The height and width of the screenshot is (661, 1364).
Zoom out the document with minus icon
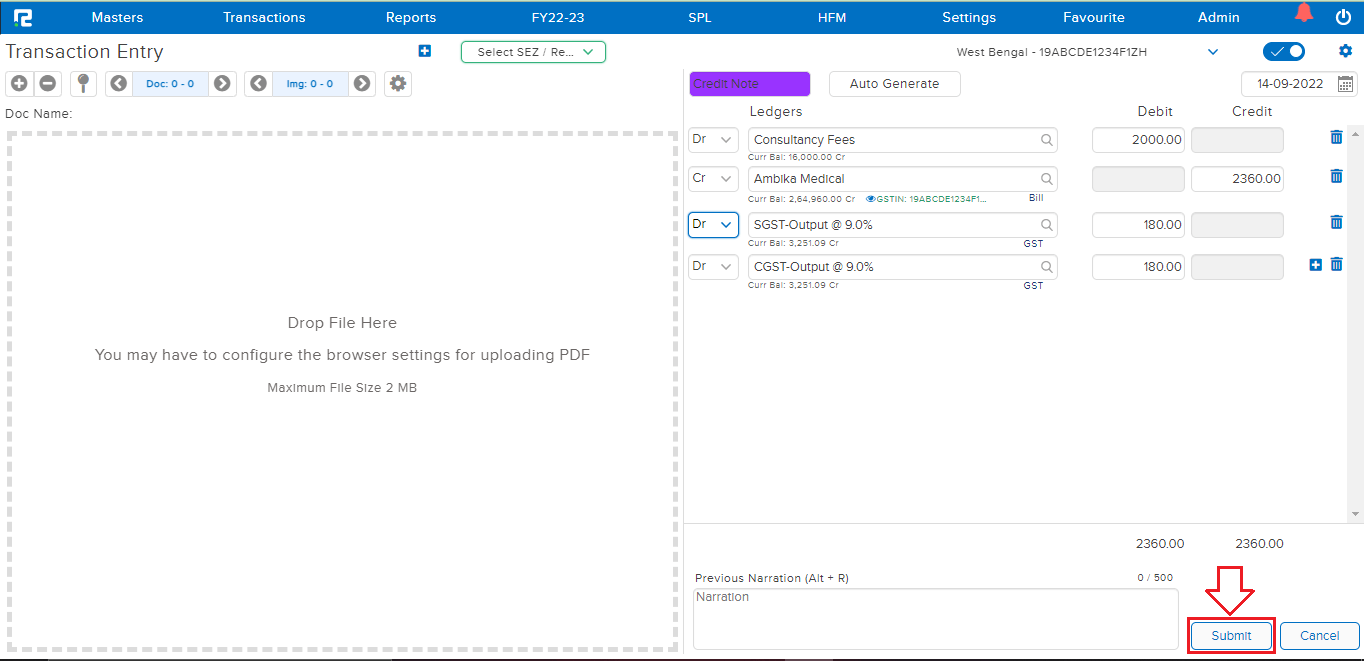tap(47, 84)
